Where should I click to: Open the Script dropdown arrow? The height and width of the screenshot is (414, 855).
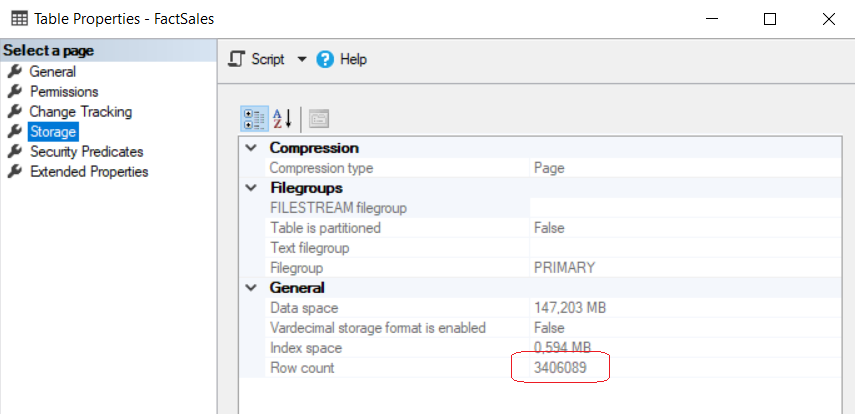pos(302,60)
